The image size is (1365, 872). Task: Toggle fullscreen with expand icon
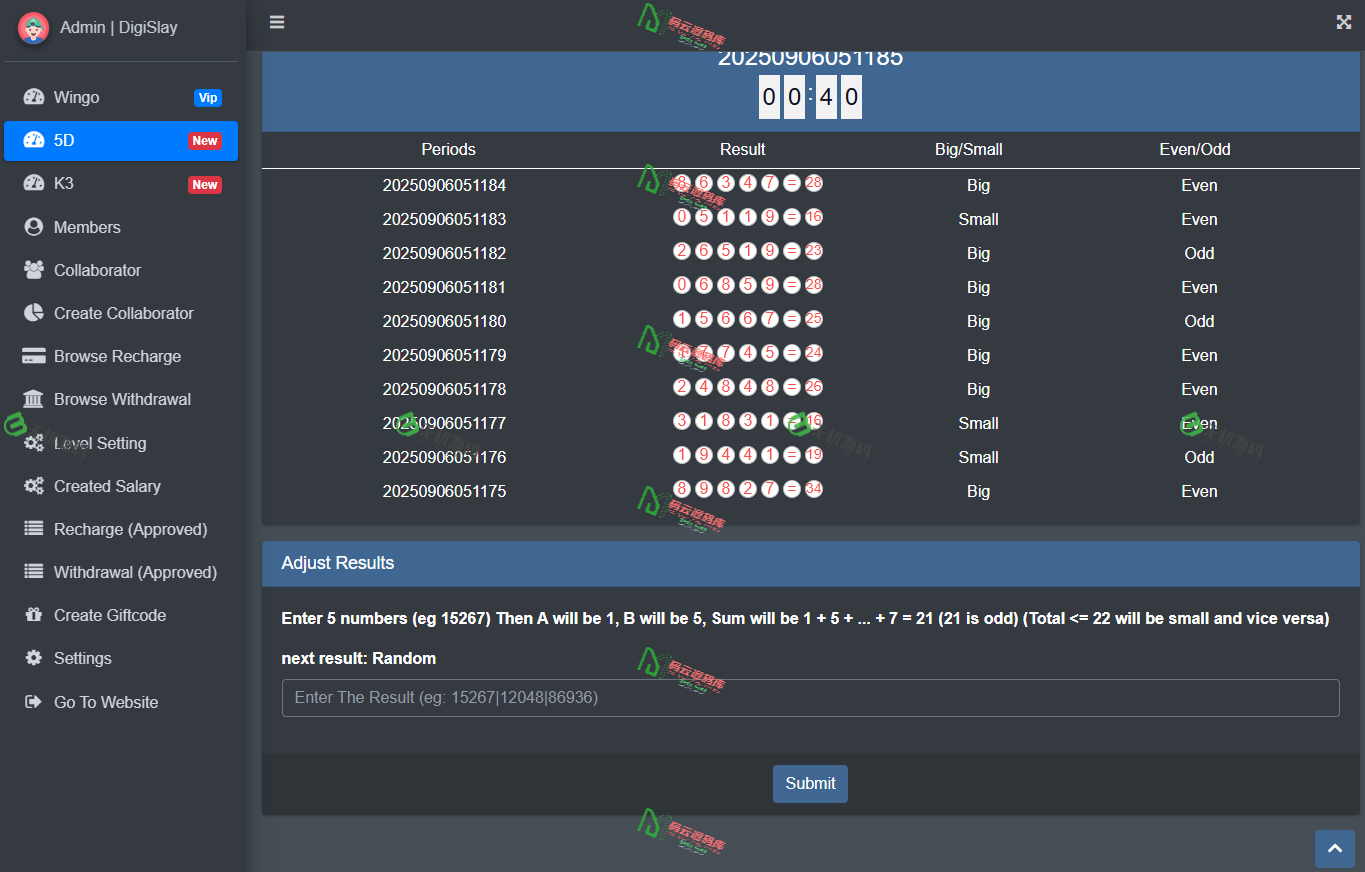(x=1343, y=22)
